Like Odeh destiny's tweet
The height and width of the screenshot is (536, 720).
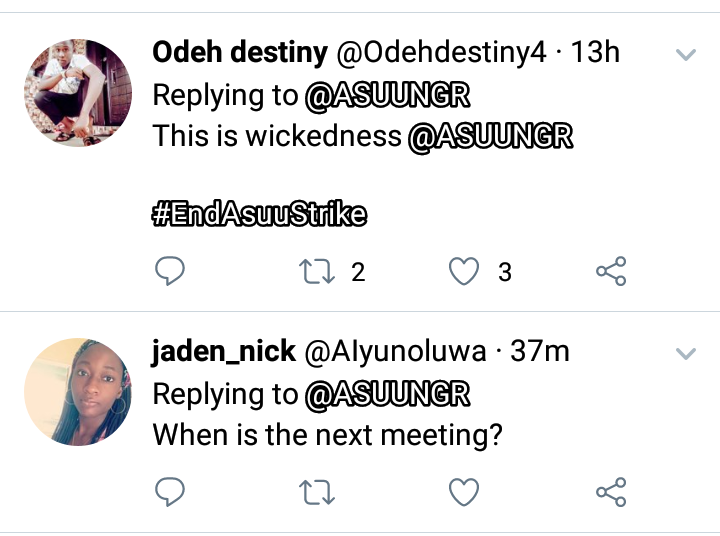click(x=463, y=270)
